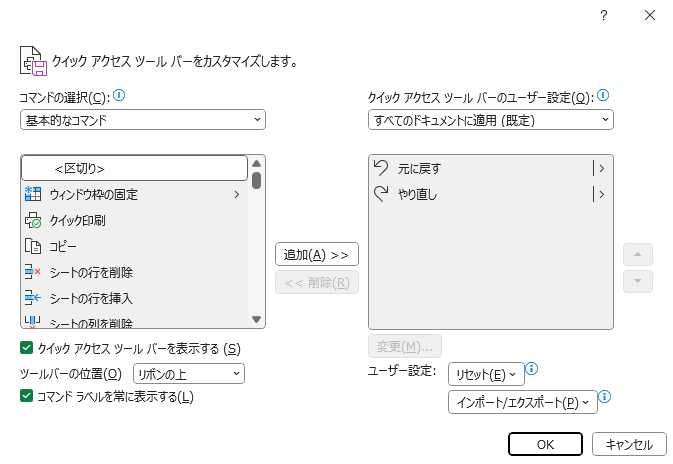Select the Delete Sheet Rows (シートの行を削除) icon
This screenshot has width=673, height=464.
tap(32, 272)
